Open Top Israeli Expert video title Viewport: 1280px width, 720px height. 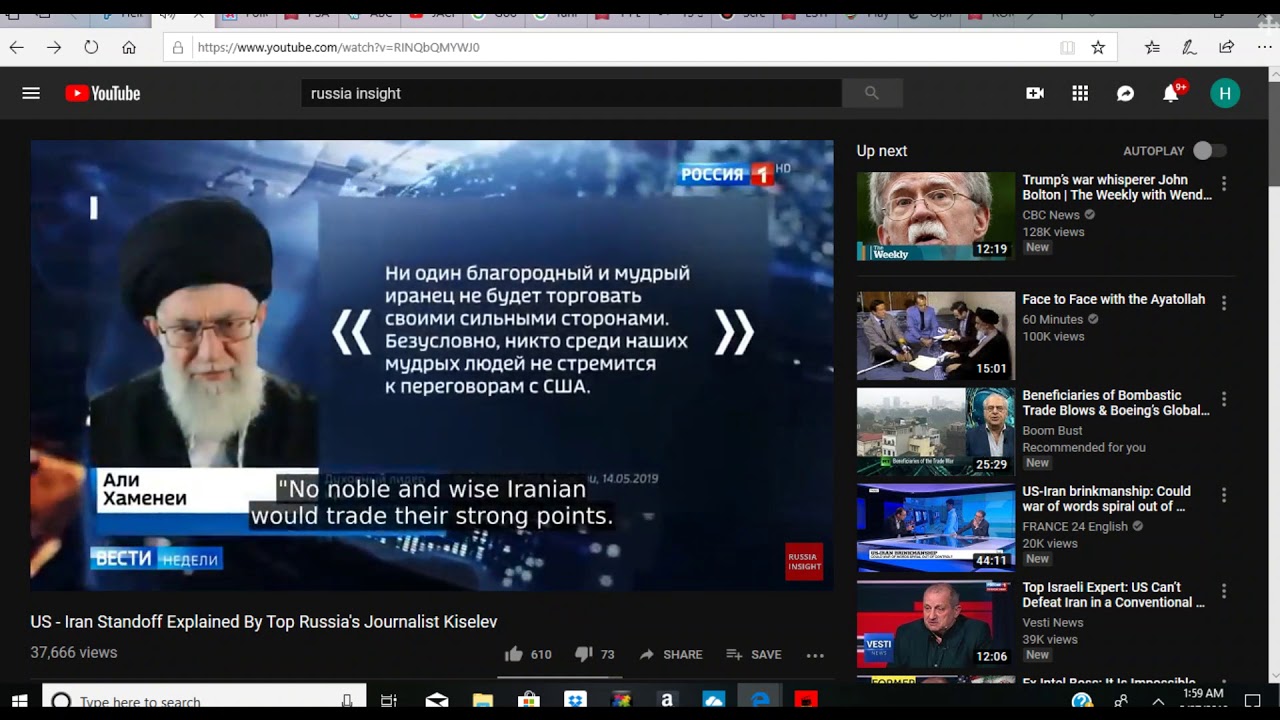(x=1113, y=595)
